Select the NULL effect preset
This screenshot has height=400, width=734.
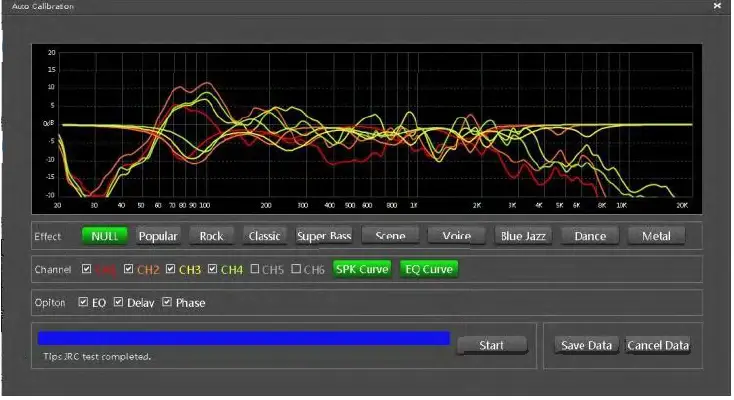click(104, 236)
